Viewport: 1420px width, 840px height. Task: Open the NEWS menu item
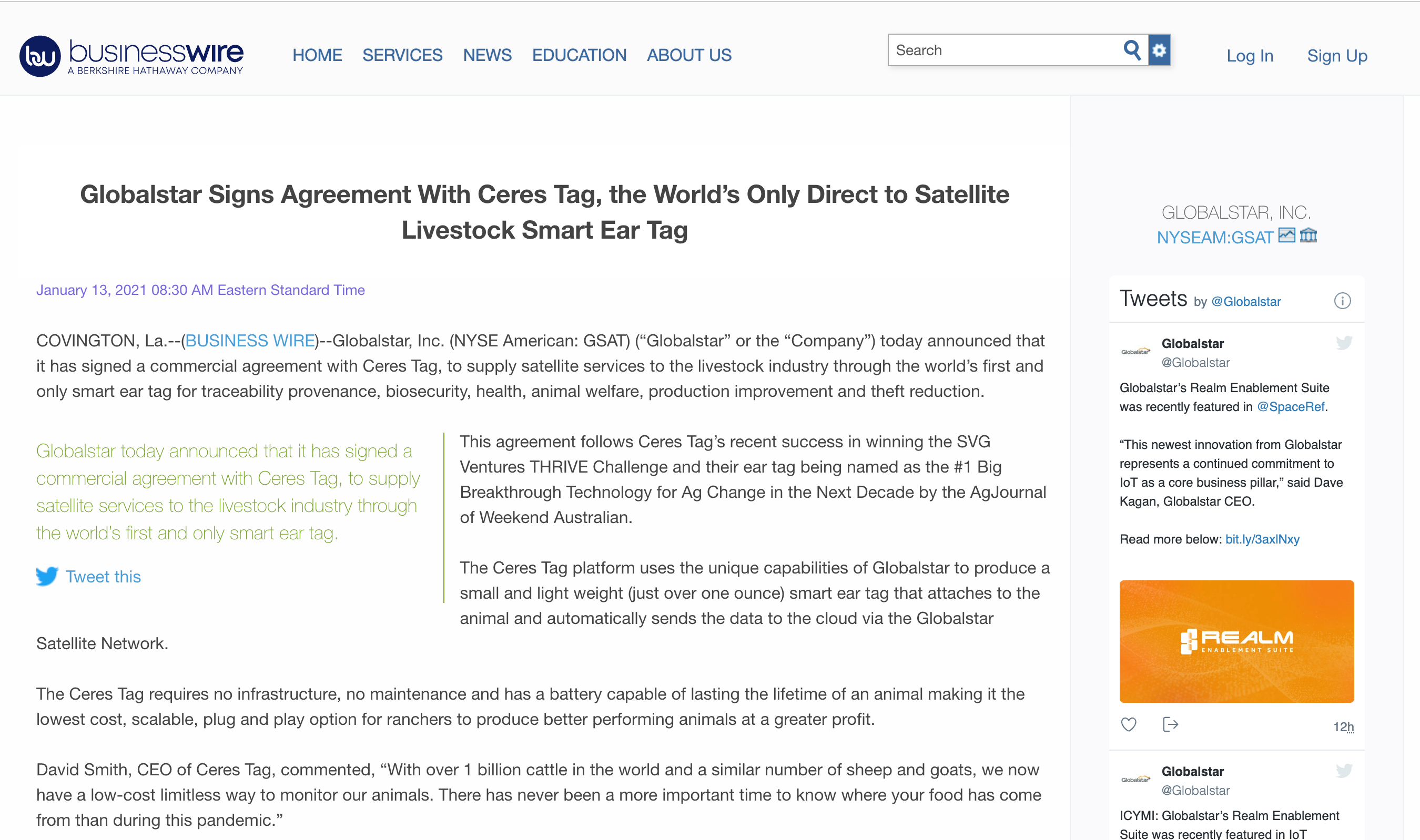[x=487, y=55]
